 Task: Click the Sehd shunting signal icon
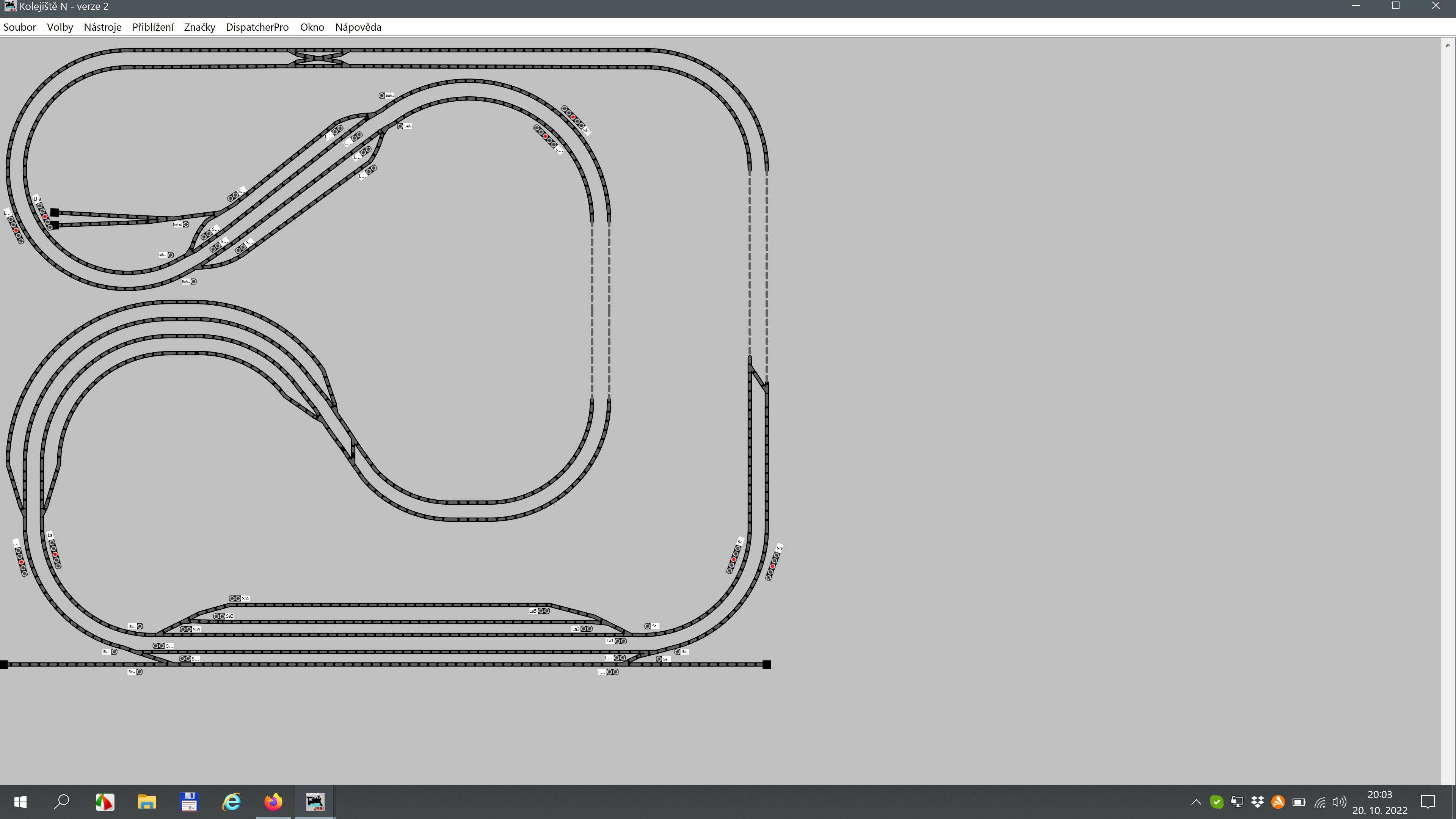pyautogui.click(x=186, y=224)
